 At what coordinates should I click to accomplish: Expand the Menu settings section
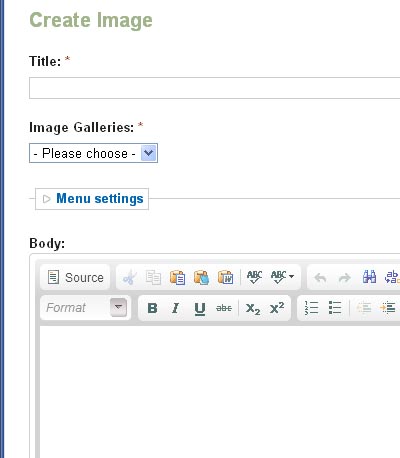point(99,199)
